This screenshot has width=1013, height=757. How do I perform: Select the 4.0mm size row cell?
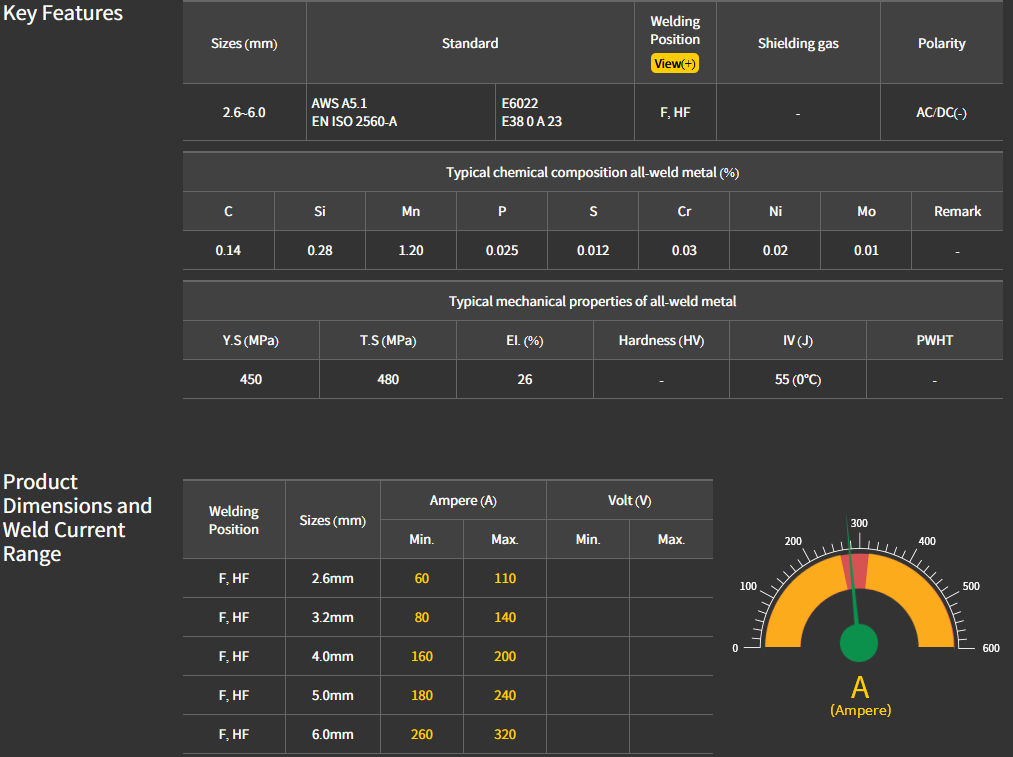pyautogui.click(x=332, y=656)
